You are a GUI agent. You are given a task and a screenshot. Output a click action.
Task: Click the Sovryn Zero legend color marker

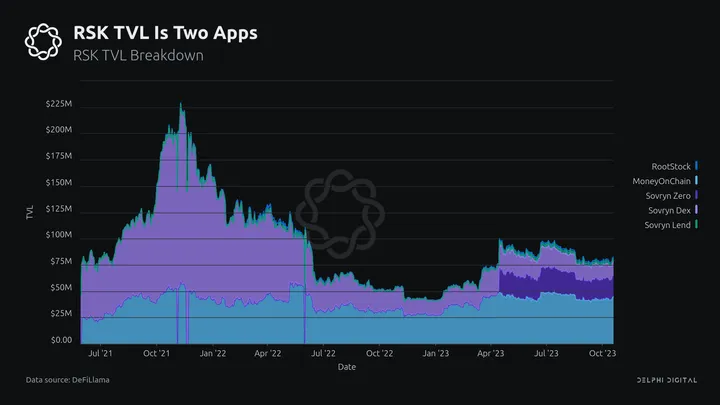point(696,195)
